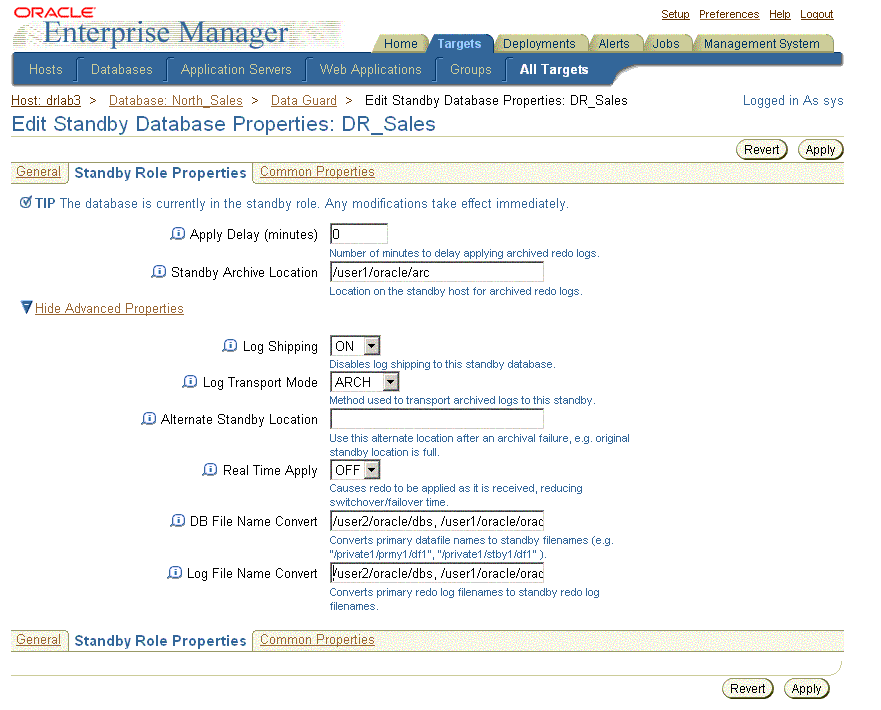Click info icon beside DB File Name Convert
Image resolution: width=881 pixels, height=710 pixels.
click(x=178, y=521)
